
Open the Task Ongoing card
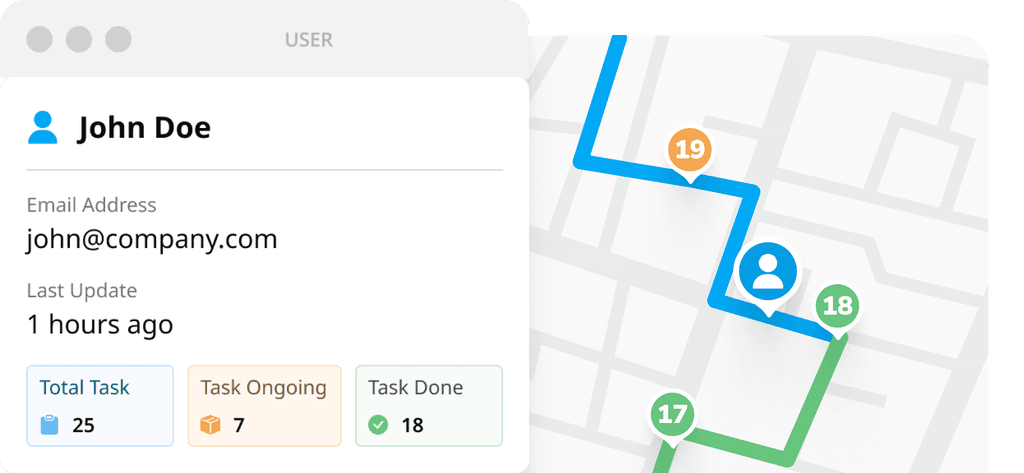(x=264, y=405)
